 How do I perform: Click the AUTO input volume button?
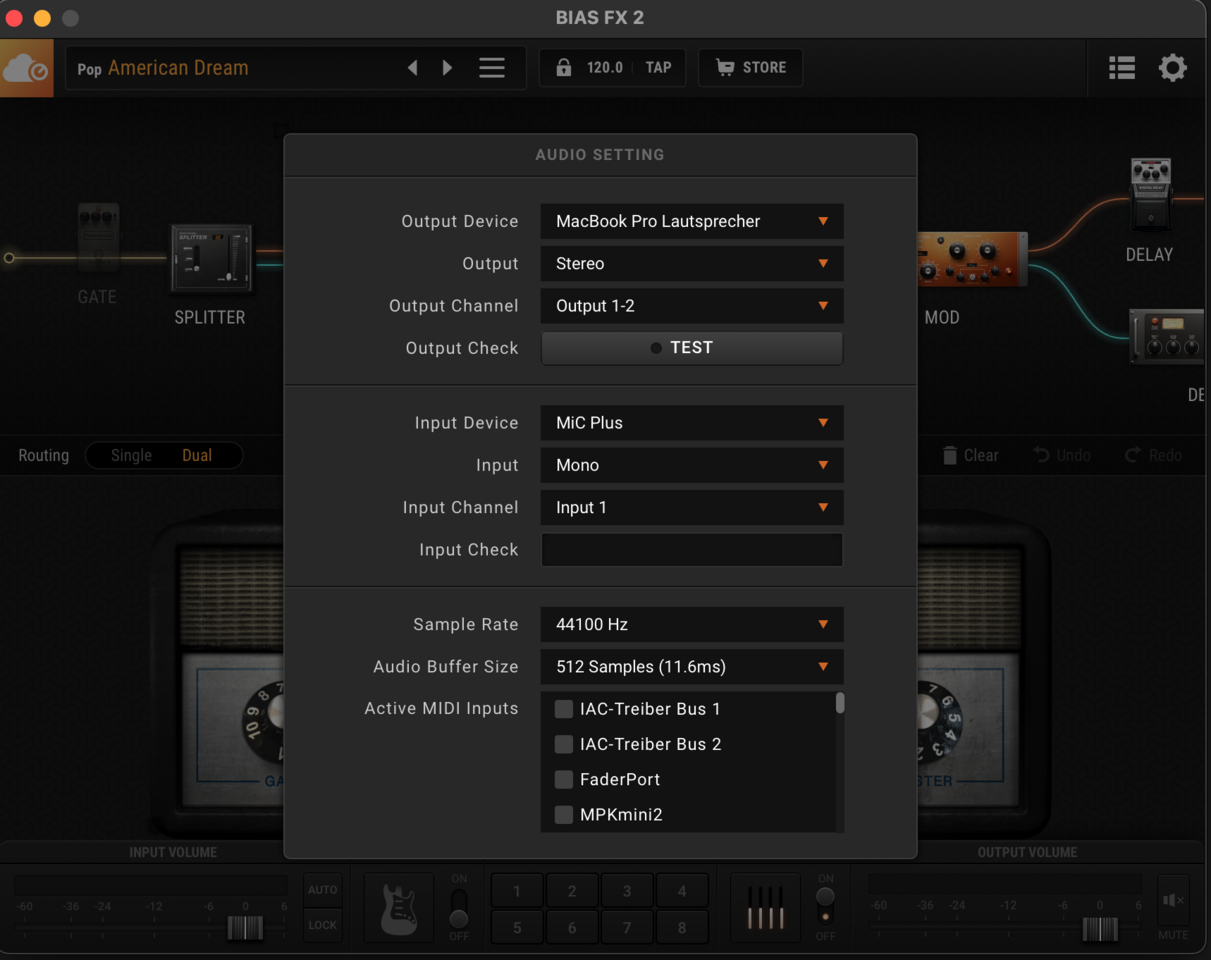click(322, 890)
